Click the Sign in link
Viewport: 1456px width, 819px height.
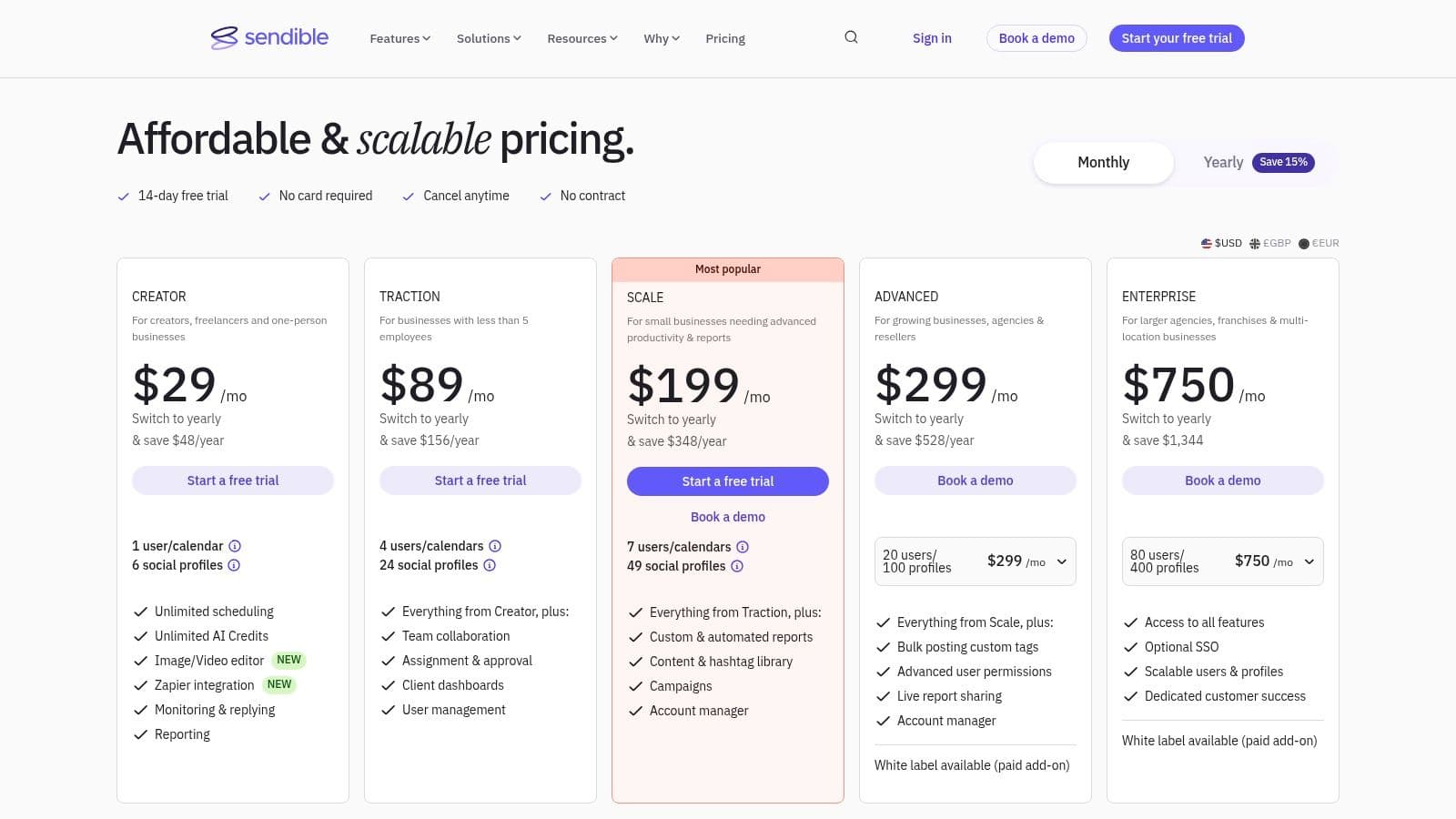pos(932,37)
